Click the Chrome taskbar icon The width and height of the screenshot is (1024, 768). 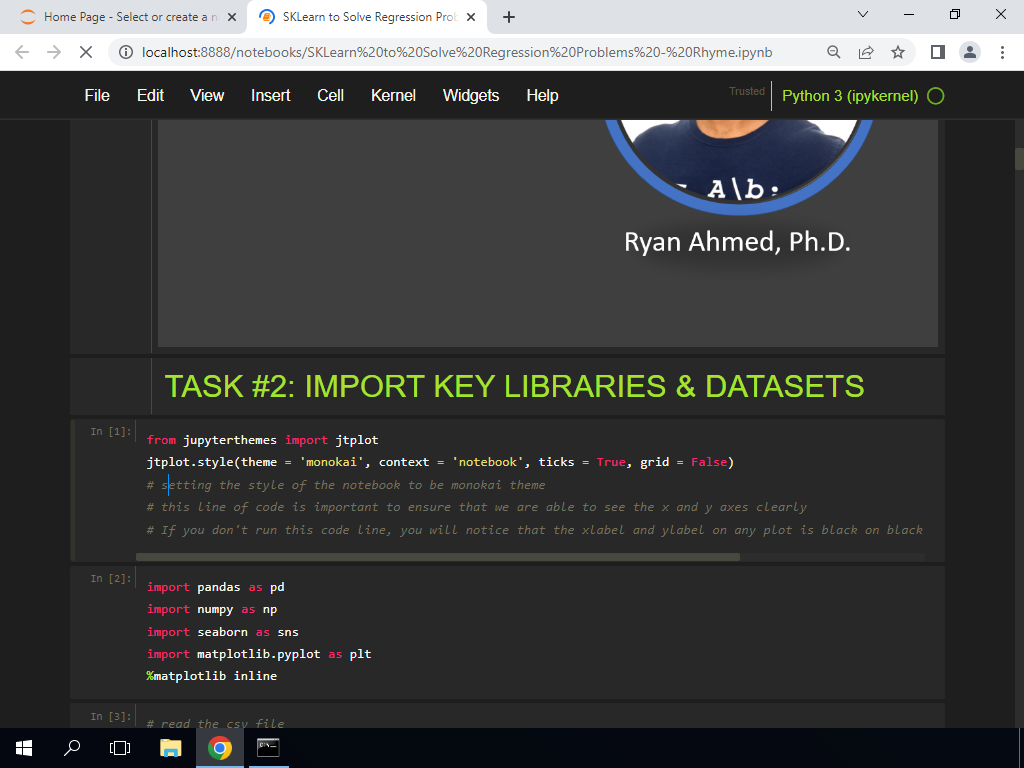220,748
